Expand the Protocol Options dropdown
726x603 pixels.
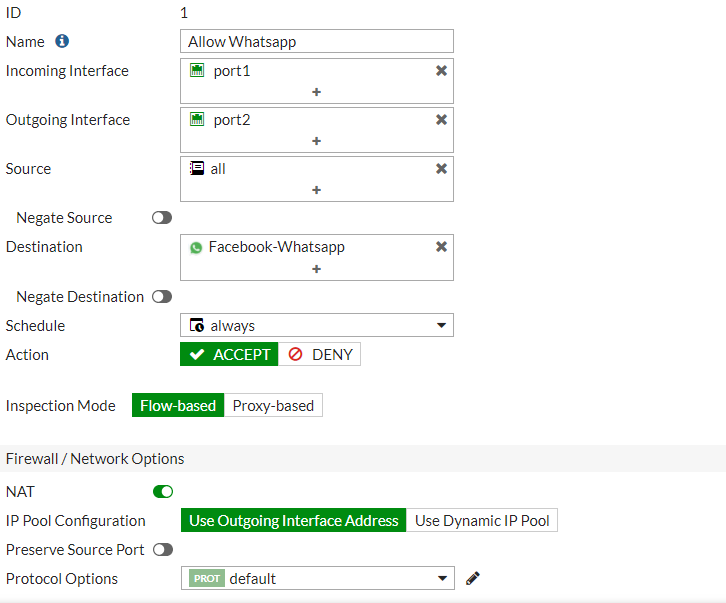coord(317,578)
